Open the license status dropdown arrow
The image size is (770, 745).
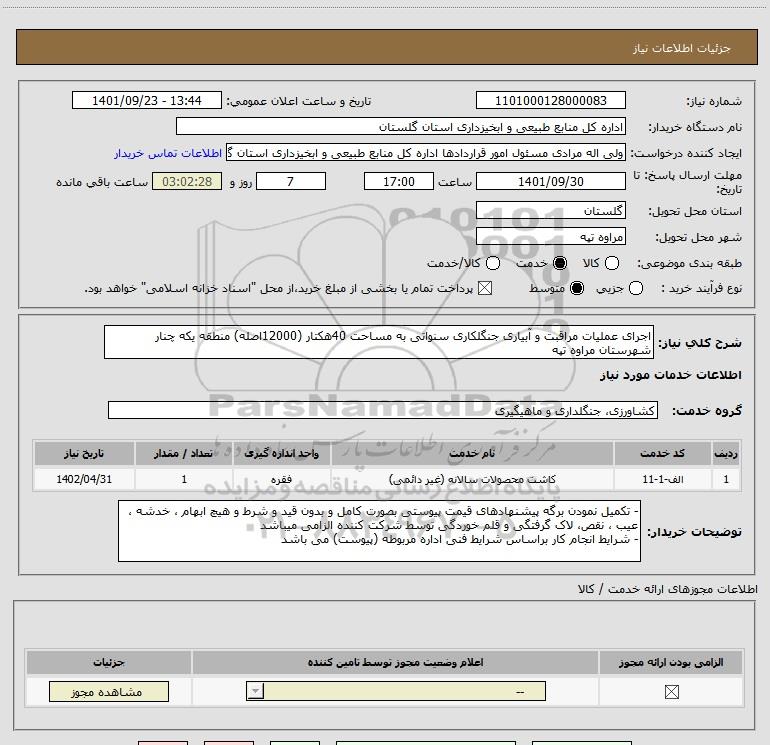[x=255, y=691]
